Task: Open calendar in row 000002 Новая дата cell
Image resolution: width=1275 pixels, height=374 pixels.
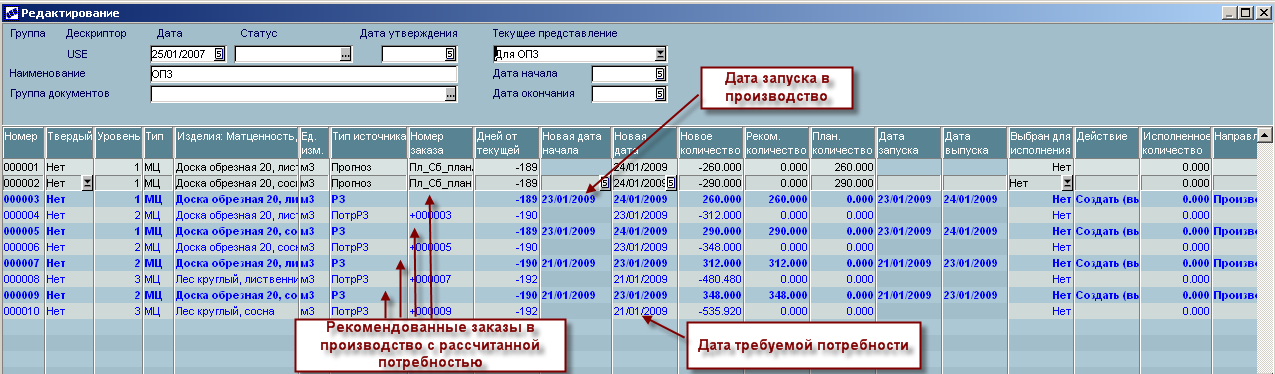Action: (x=671, y=183)
